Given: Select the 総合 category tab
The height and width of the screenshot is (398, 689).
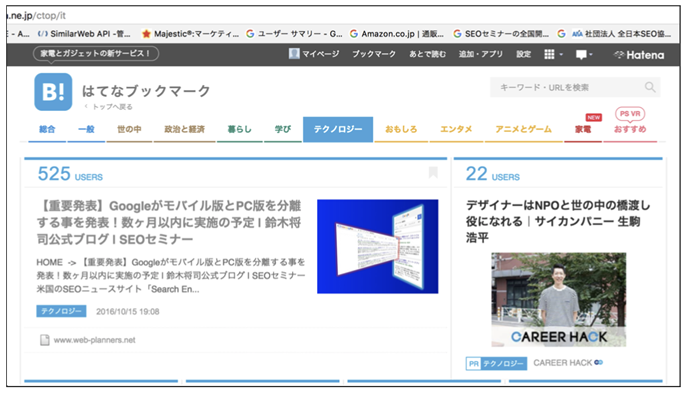Looking at the screenshot, I should (47, 129).
